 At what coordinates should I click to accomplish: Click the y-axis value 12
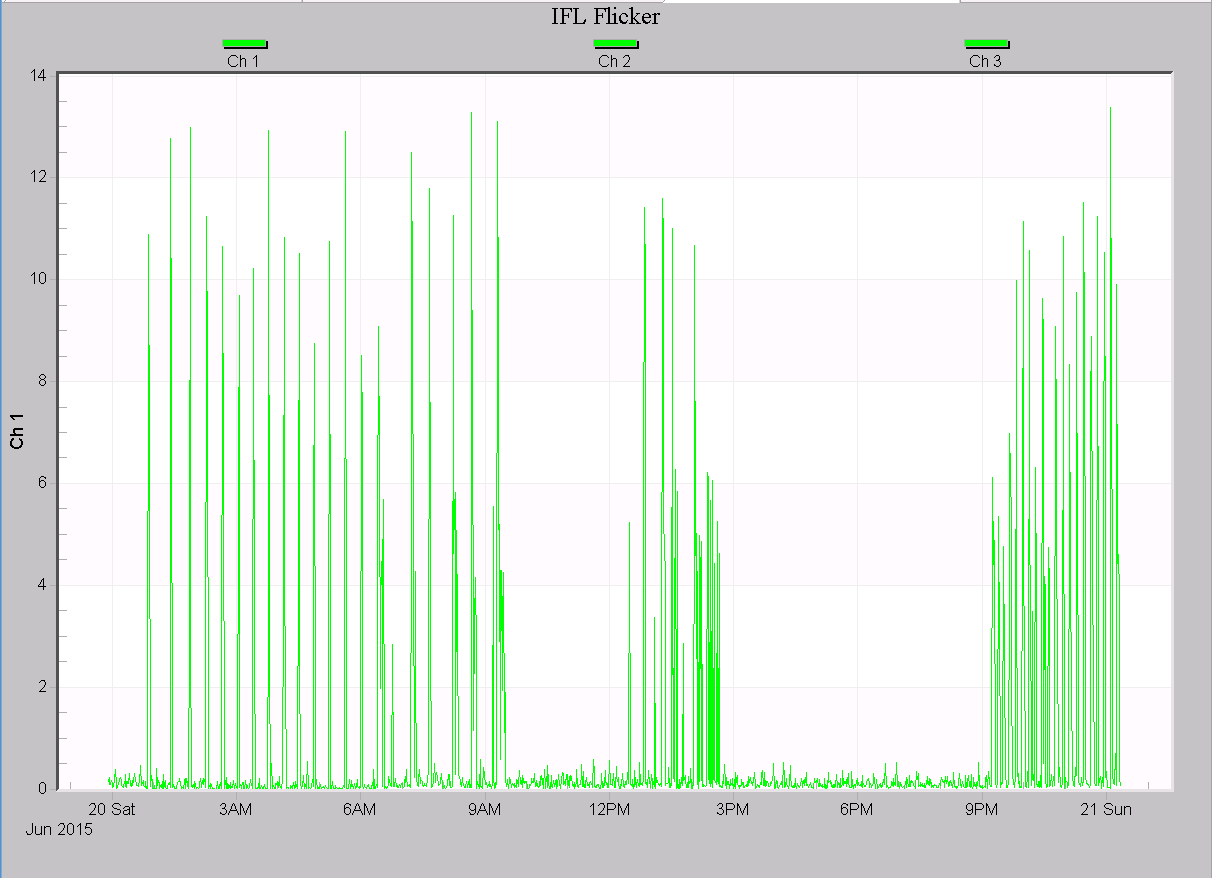(38, 177)
